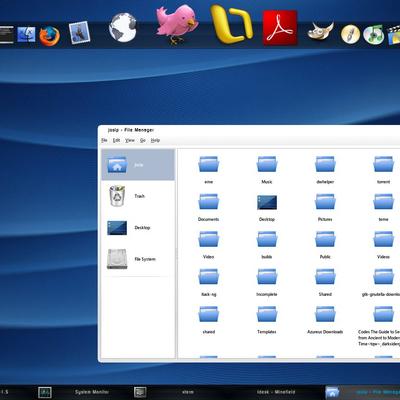Launch Adobe Acrobat Reader from dock
Viewport: 400px width, 400px height.
(280, 27)
